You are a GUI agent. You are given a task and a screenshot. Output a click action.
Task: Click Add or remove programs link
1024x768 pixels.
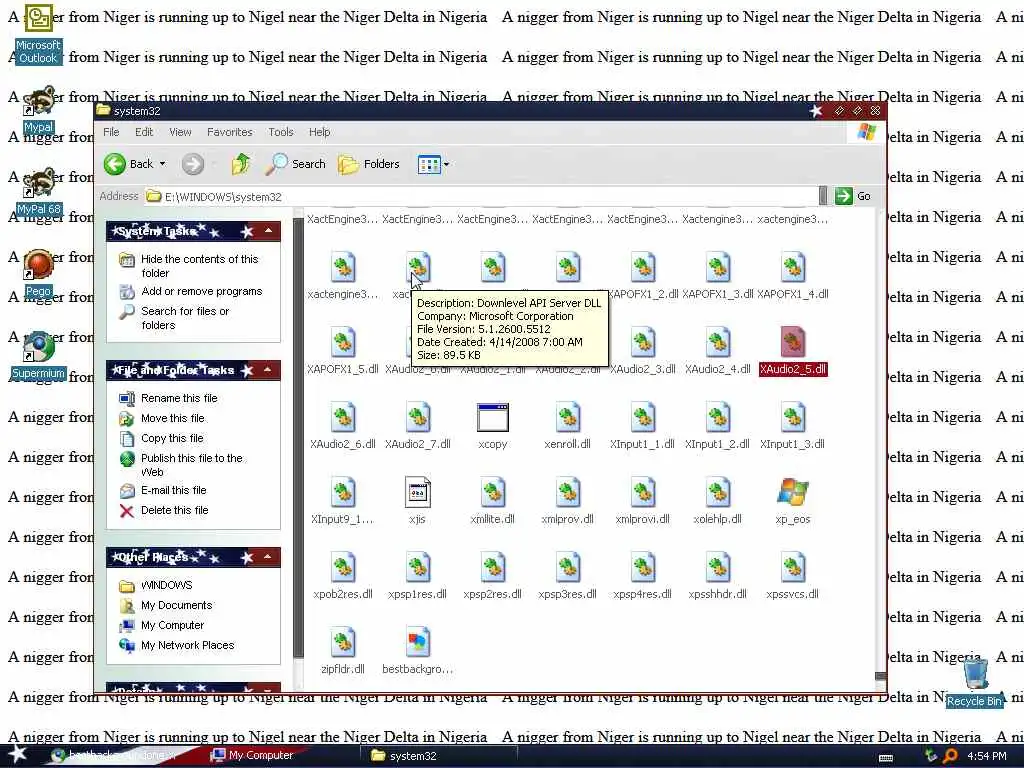click(201, 291)
